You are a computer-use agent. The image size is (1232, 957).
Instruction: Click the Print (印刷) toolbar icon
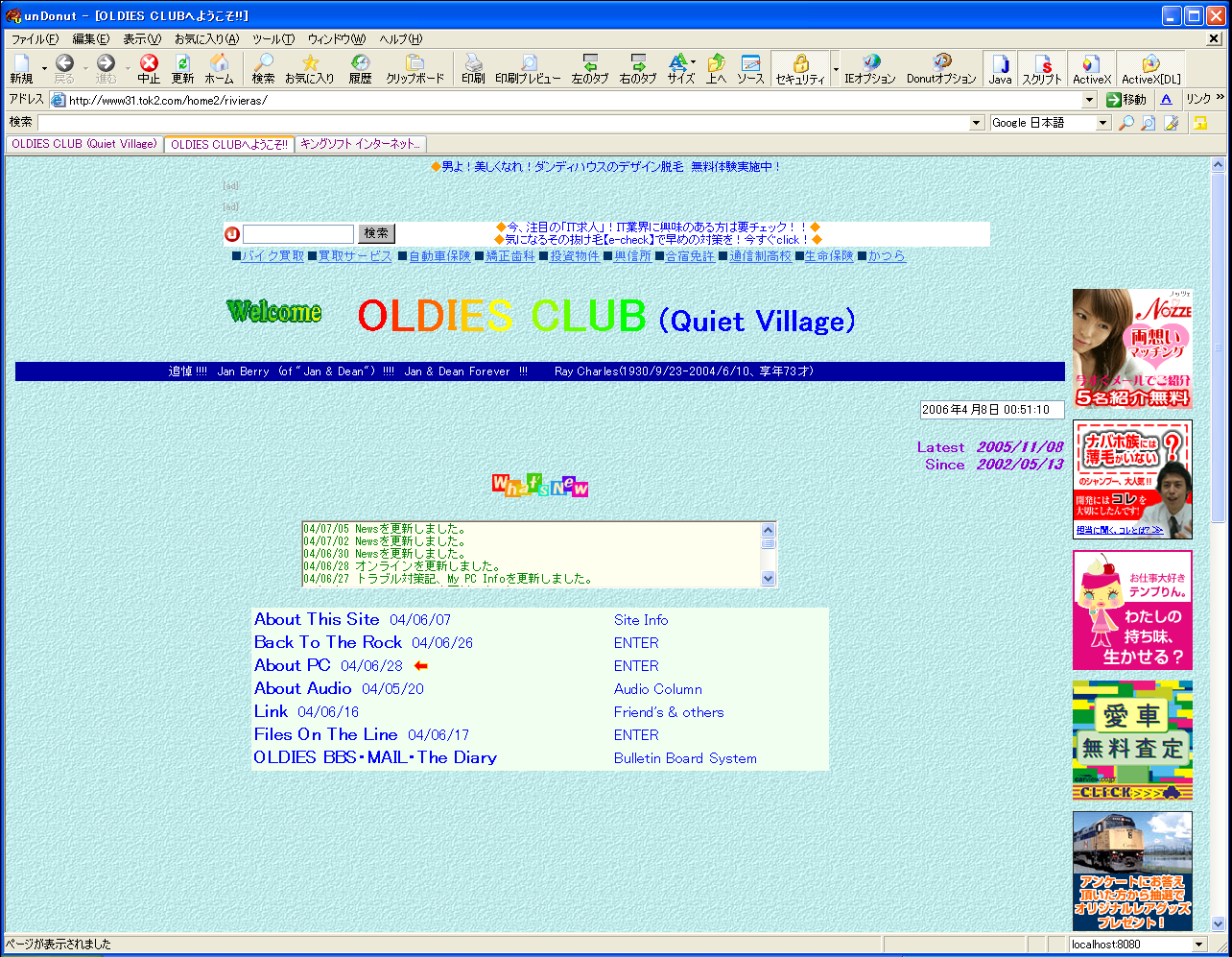point(473,68)
